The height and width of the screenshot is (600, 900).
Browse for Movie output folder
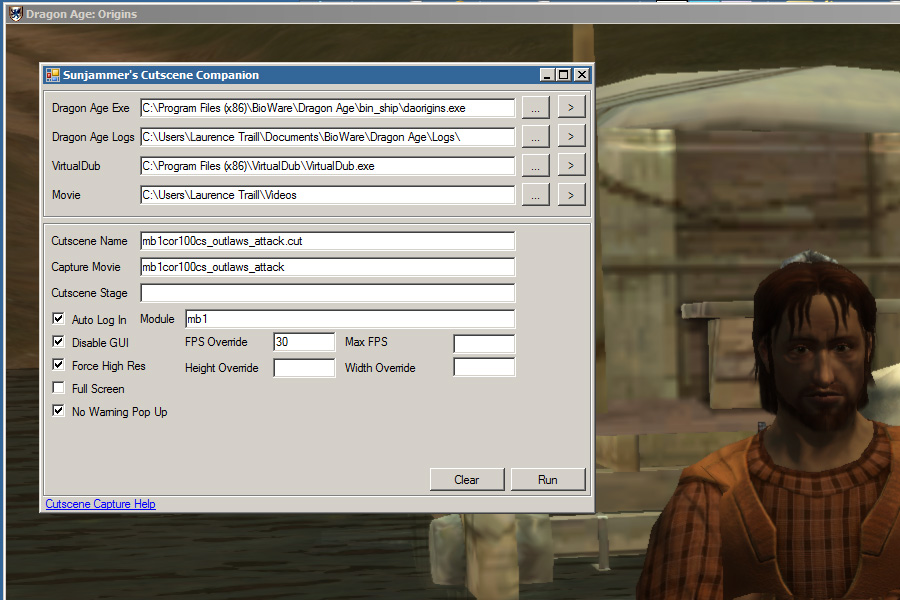pyautogui.click(x=535, y=195)
